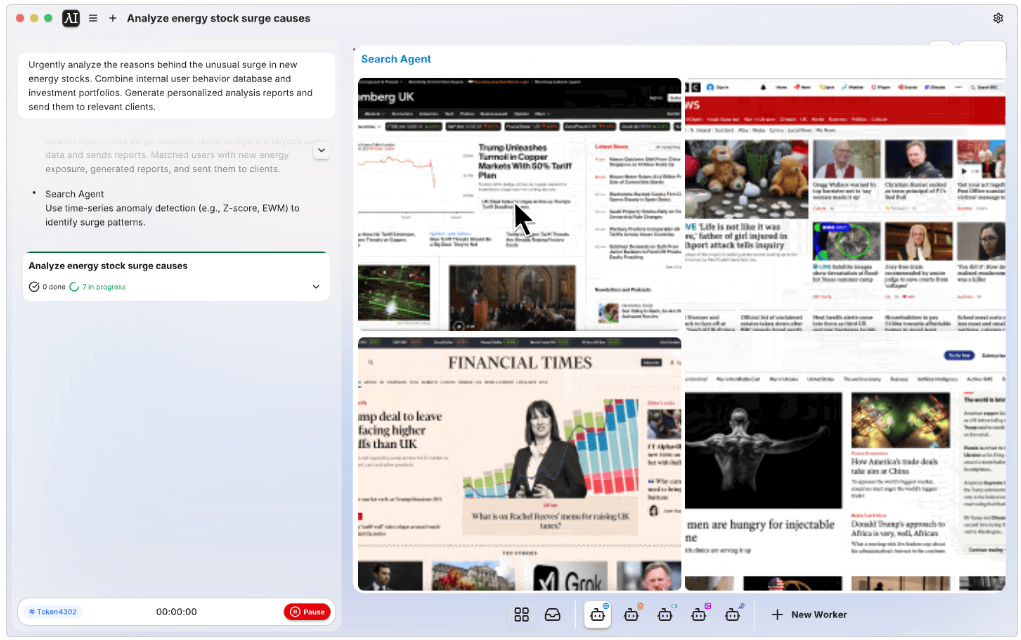Pause the running task
The width and height of the screenshot is (1021, 640).
click(x=307, y=612)
